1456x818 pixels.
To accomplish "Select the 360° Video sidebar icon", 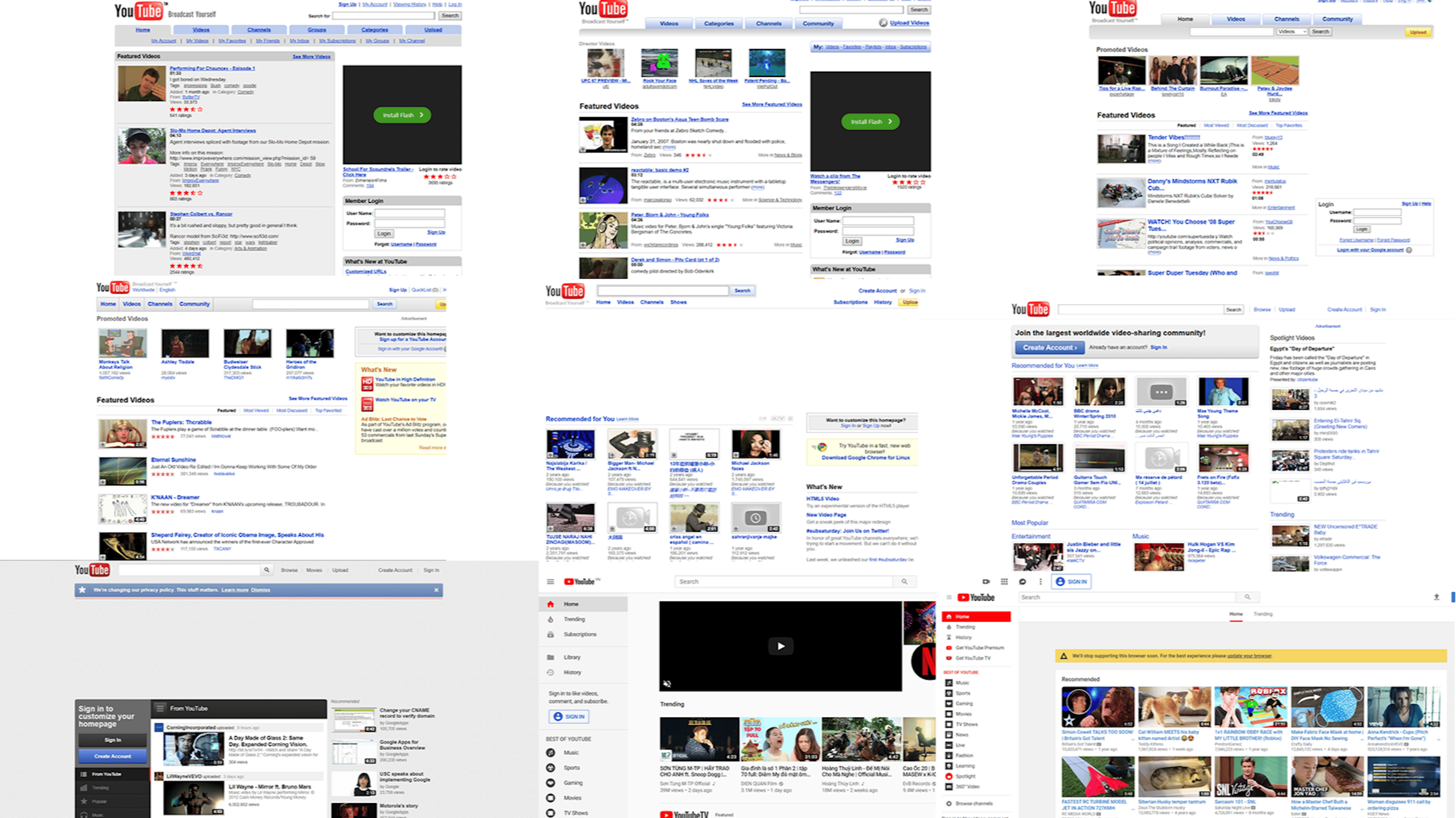I will coord(949,787).
